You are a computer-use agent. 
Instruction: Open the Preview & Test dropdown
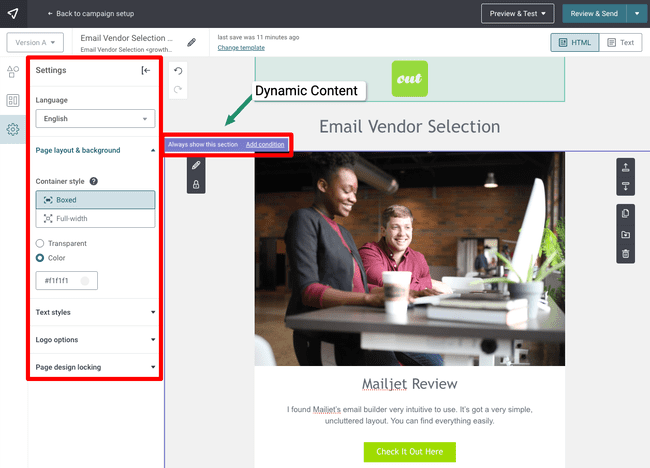point(517,14)
